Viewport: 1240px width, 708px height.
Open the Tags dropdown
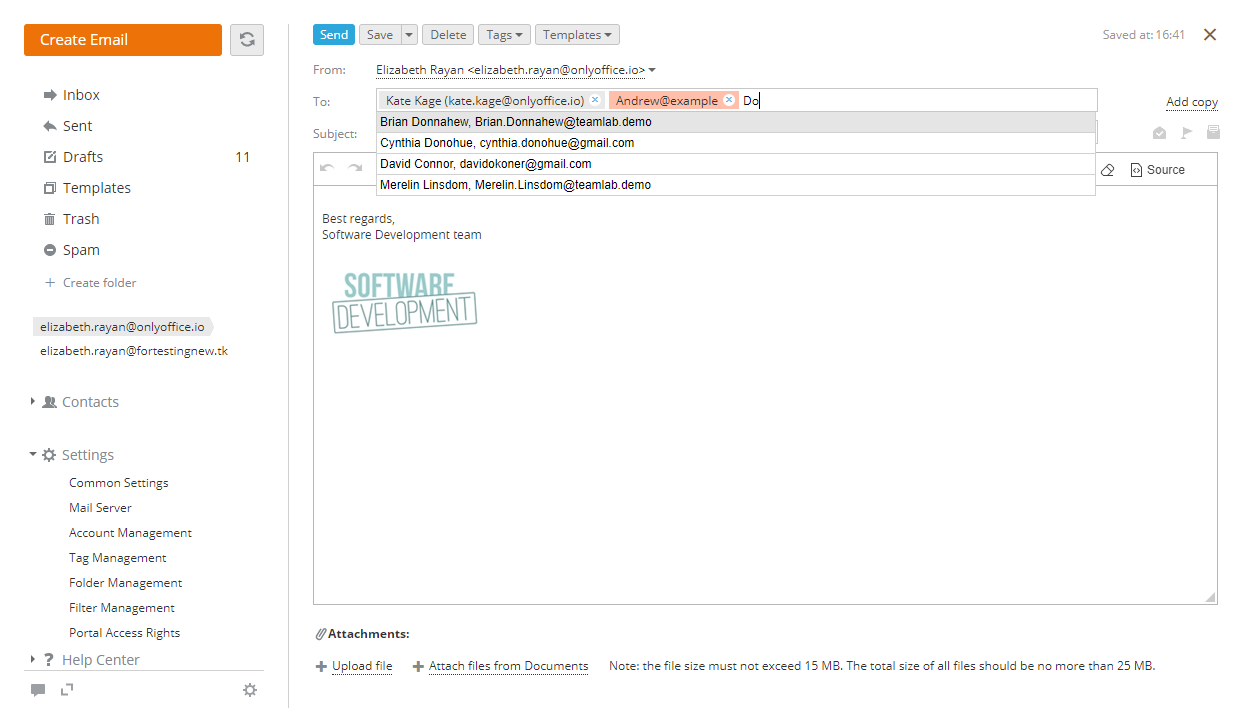pyautogui.click(x=504, y=35)
